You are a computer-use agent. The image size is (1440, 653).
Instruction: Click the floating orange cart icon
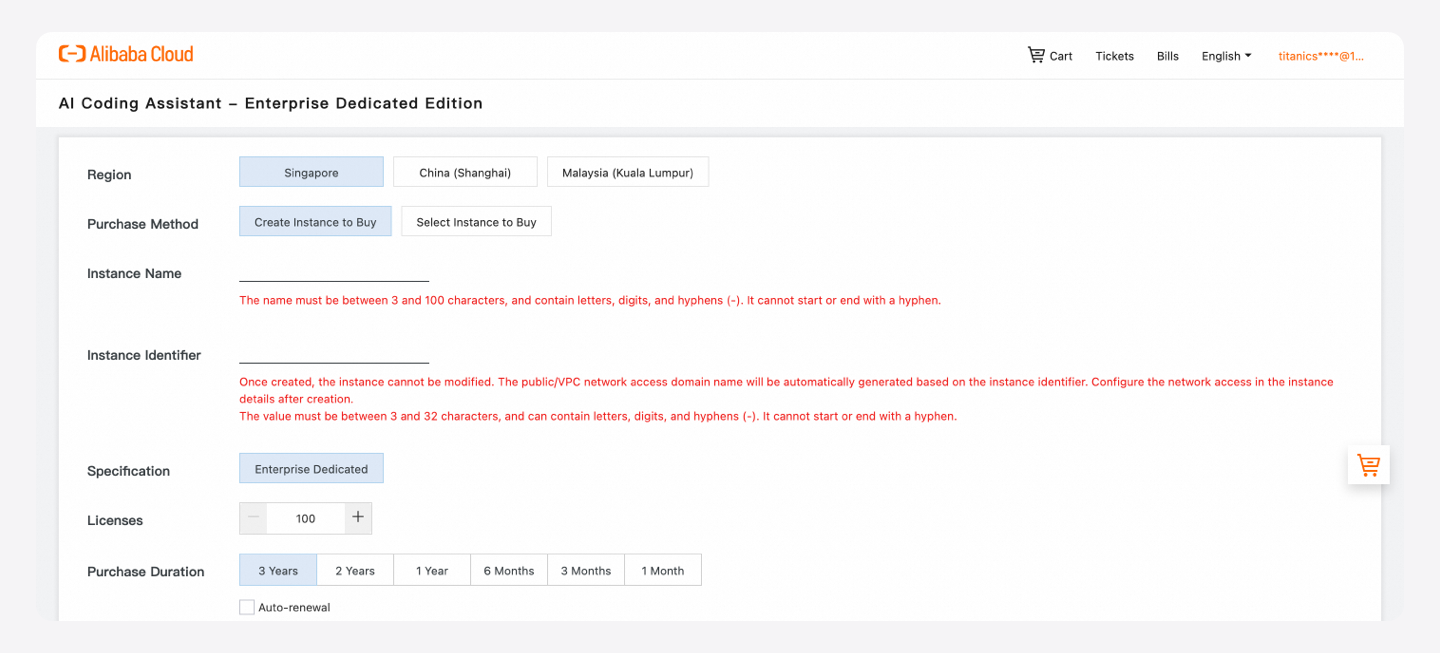1368,465
